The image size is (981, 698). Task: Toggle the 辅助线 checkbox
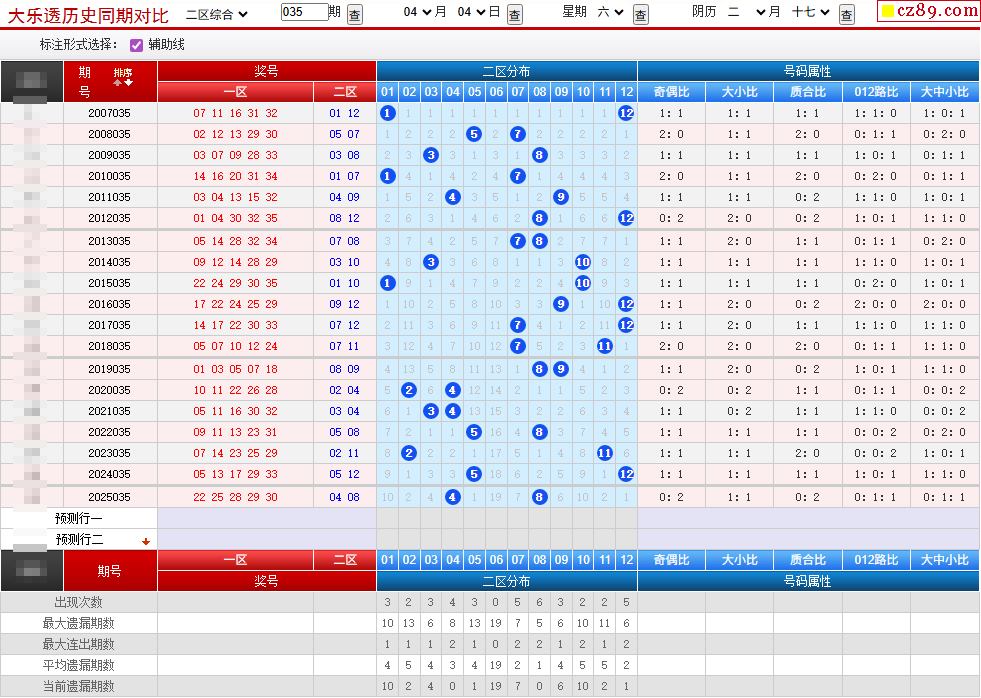point(137,45)
